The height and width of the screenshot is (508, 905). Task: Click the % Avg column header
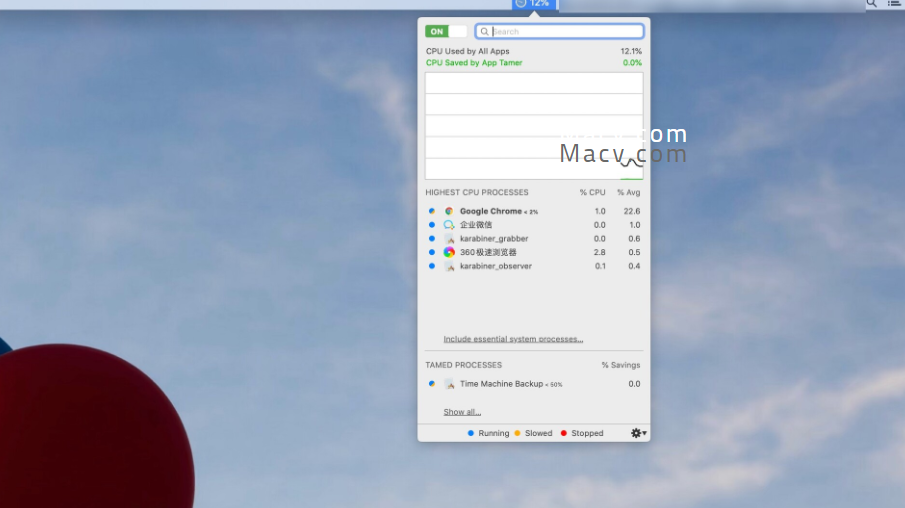pos(629,192)
